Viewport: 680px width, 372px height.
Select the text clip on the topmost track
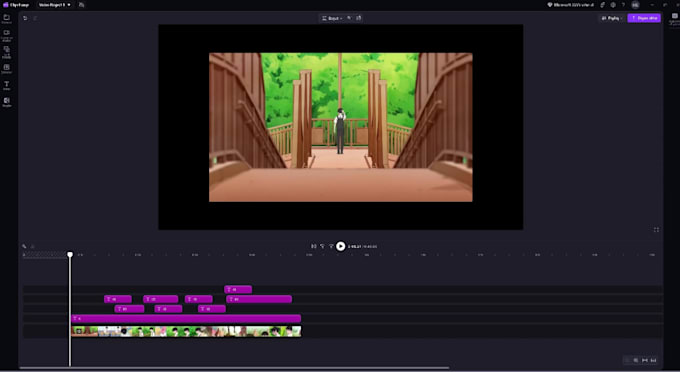238,289
